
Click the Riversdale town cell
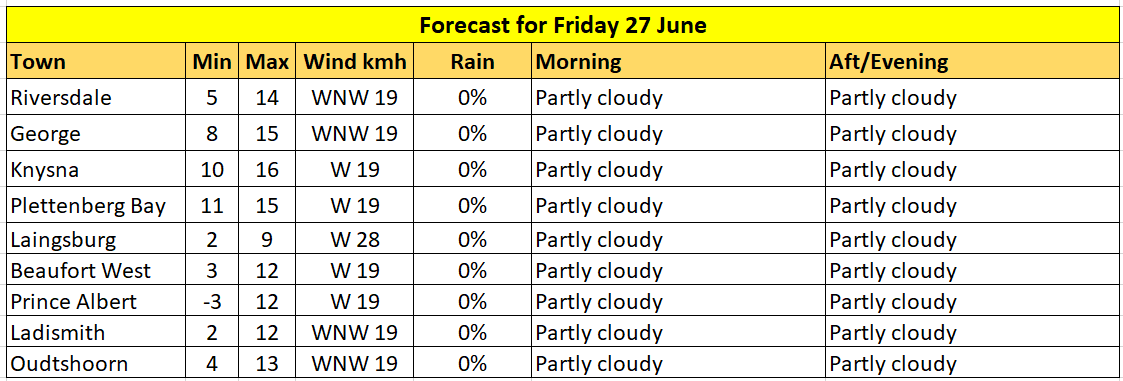(x=97, y=98)
